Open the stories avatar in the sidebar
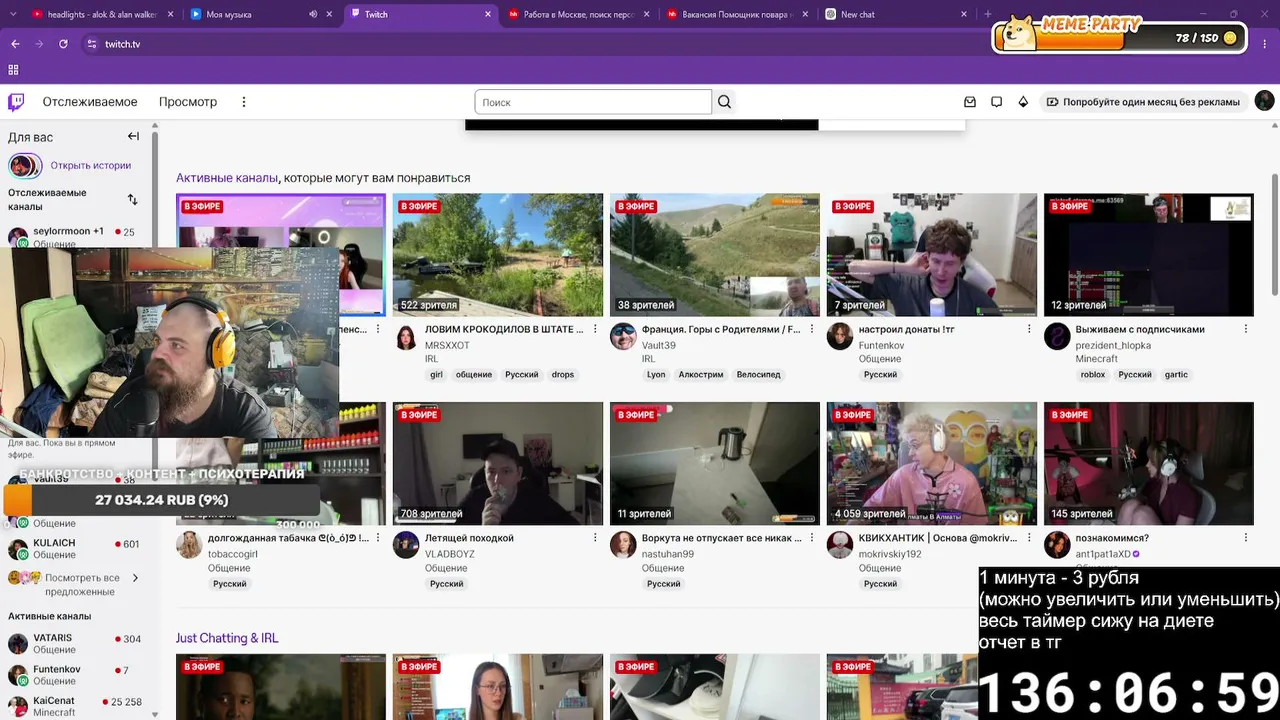Image resolution: width=1280 pixels, height=720 pixels. pos(24,166)
